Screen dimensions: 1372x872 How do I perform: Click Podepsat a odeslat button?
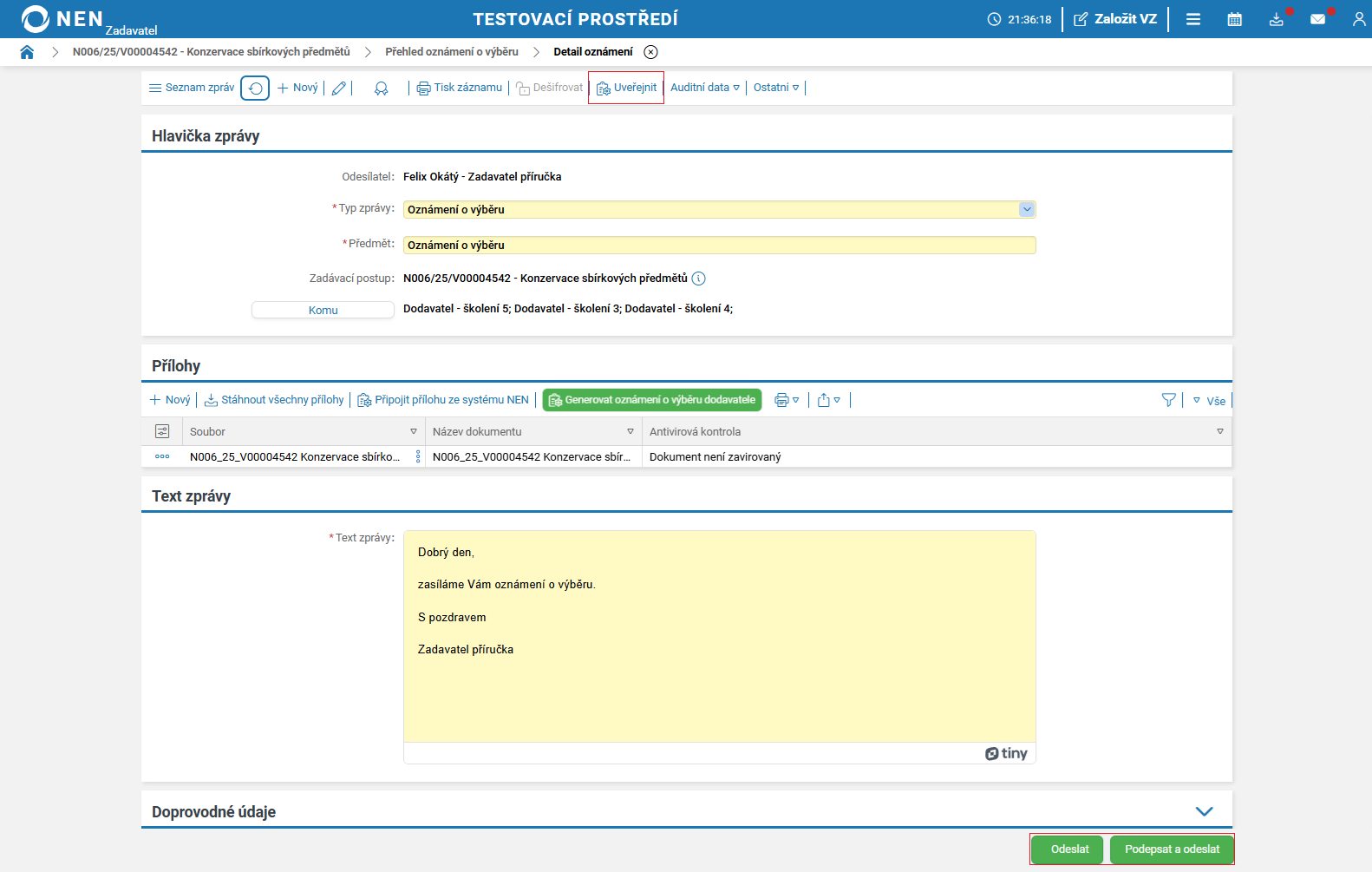click(1172, 849)
